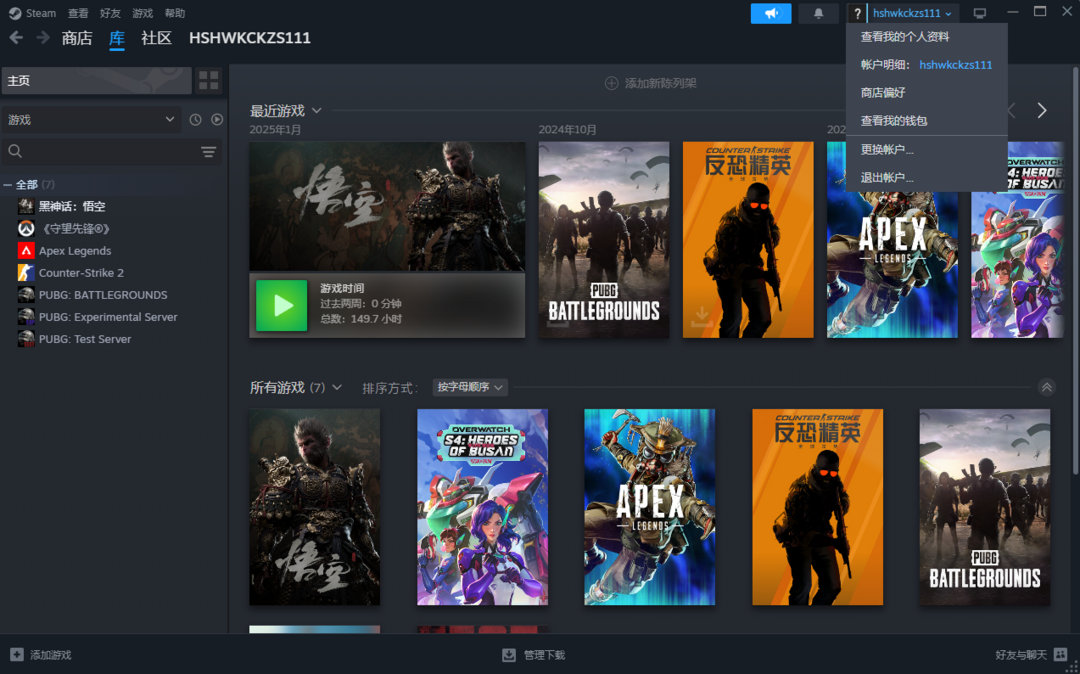Choose 更换帐户... from account menu
Image resolution: width=1080 pixels, height=674 pixels.
(926, 149)
